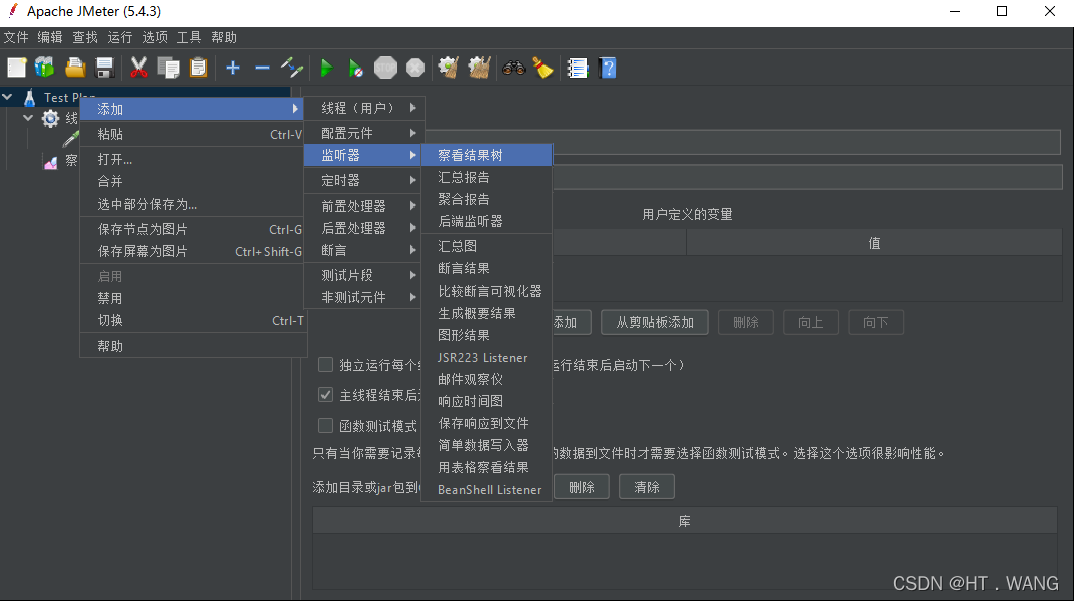Click the Help question mark icon
The image size is (1074, 601).
click(x=608, y=68)
